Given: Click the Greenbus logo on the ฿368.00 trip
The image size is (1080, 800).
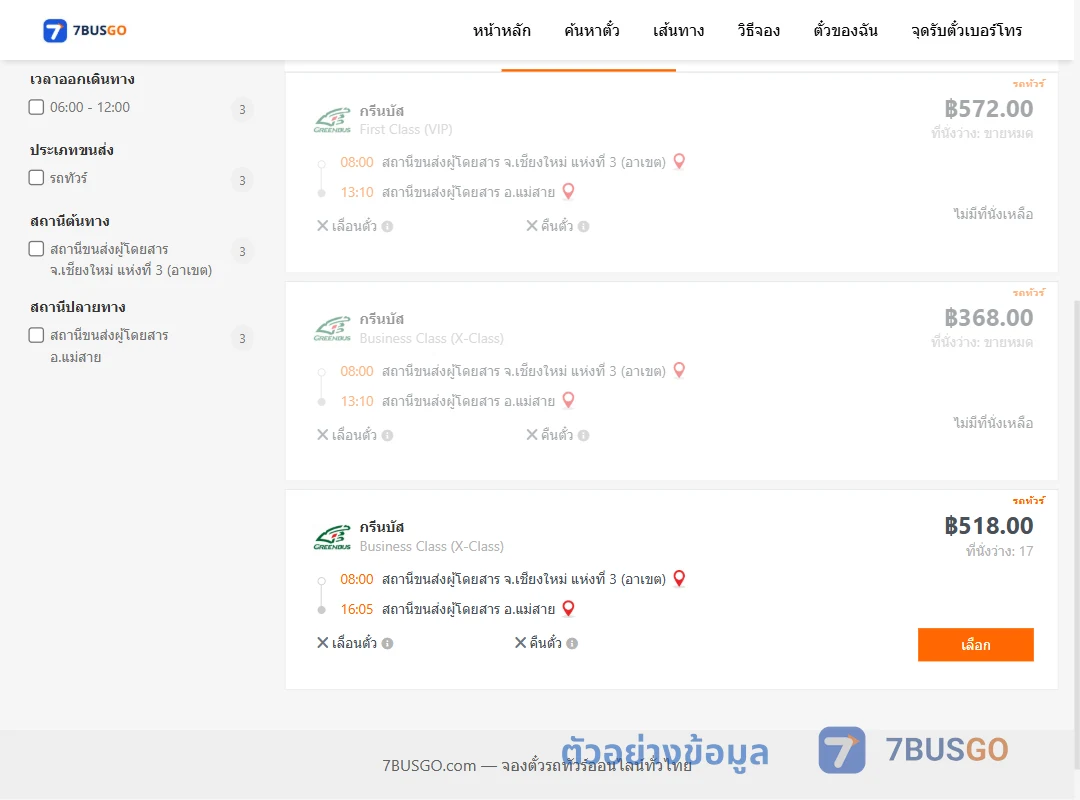Looking at the screenshot, I should point(333,329).
